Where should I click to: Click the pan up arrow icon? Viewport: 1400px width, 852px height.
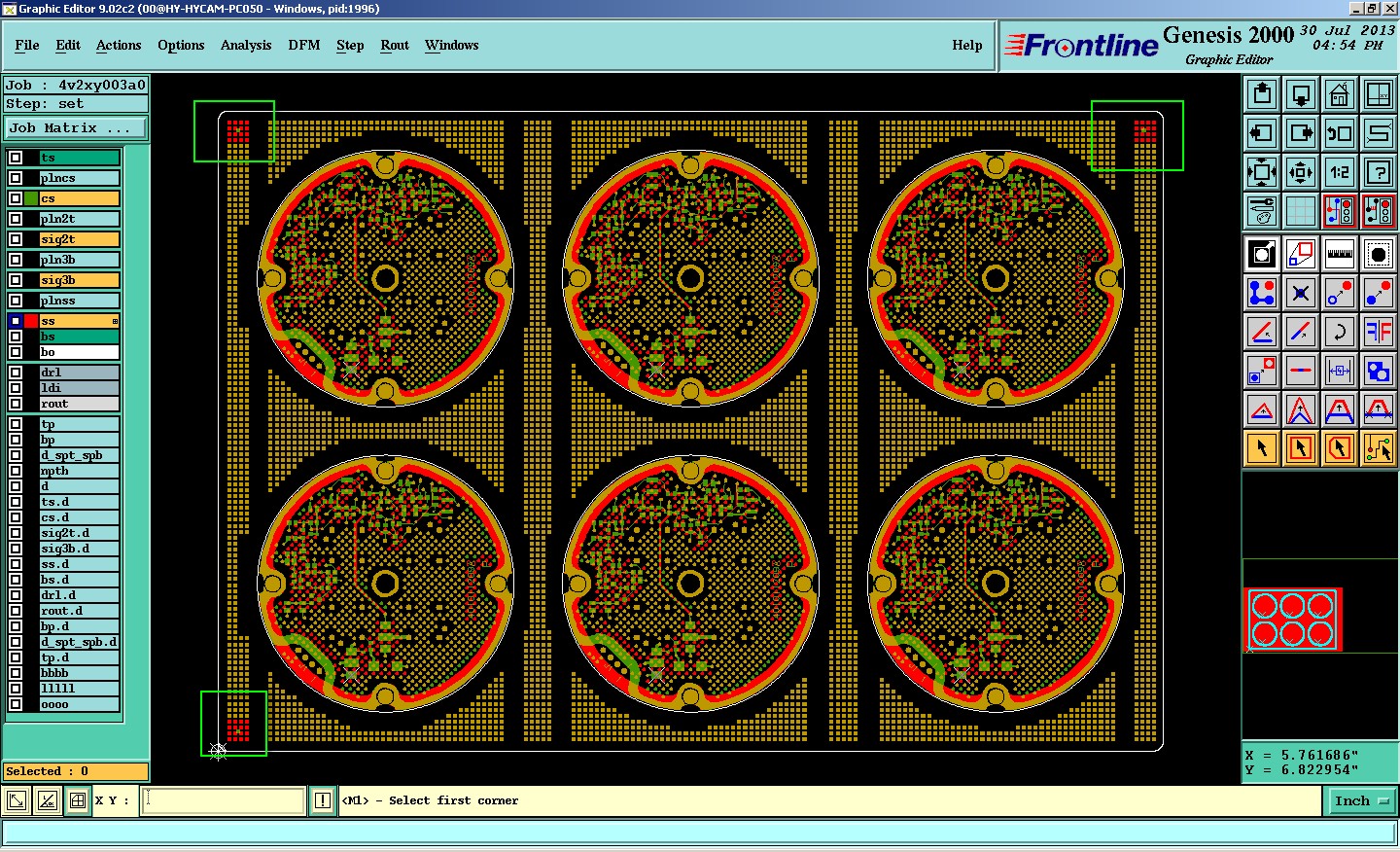(x=1261, y=94)
